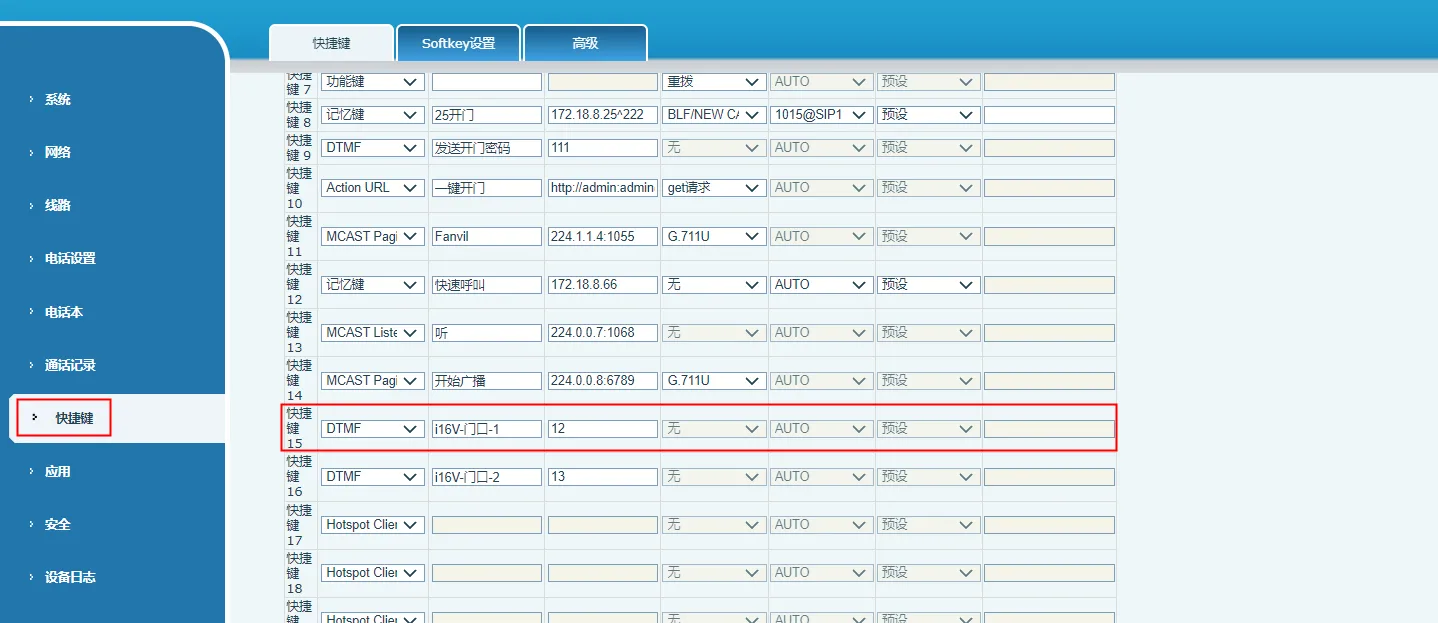Switch to the Softkey设置 tab

tap(458, 44)
